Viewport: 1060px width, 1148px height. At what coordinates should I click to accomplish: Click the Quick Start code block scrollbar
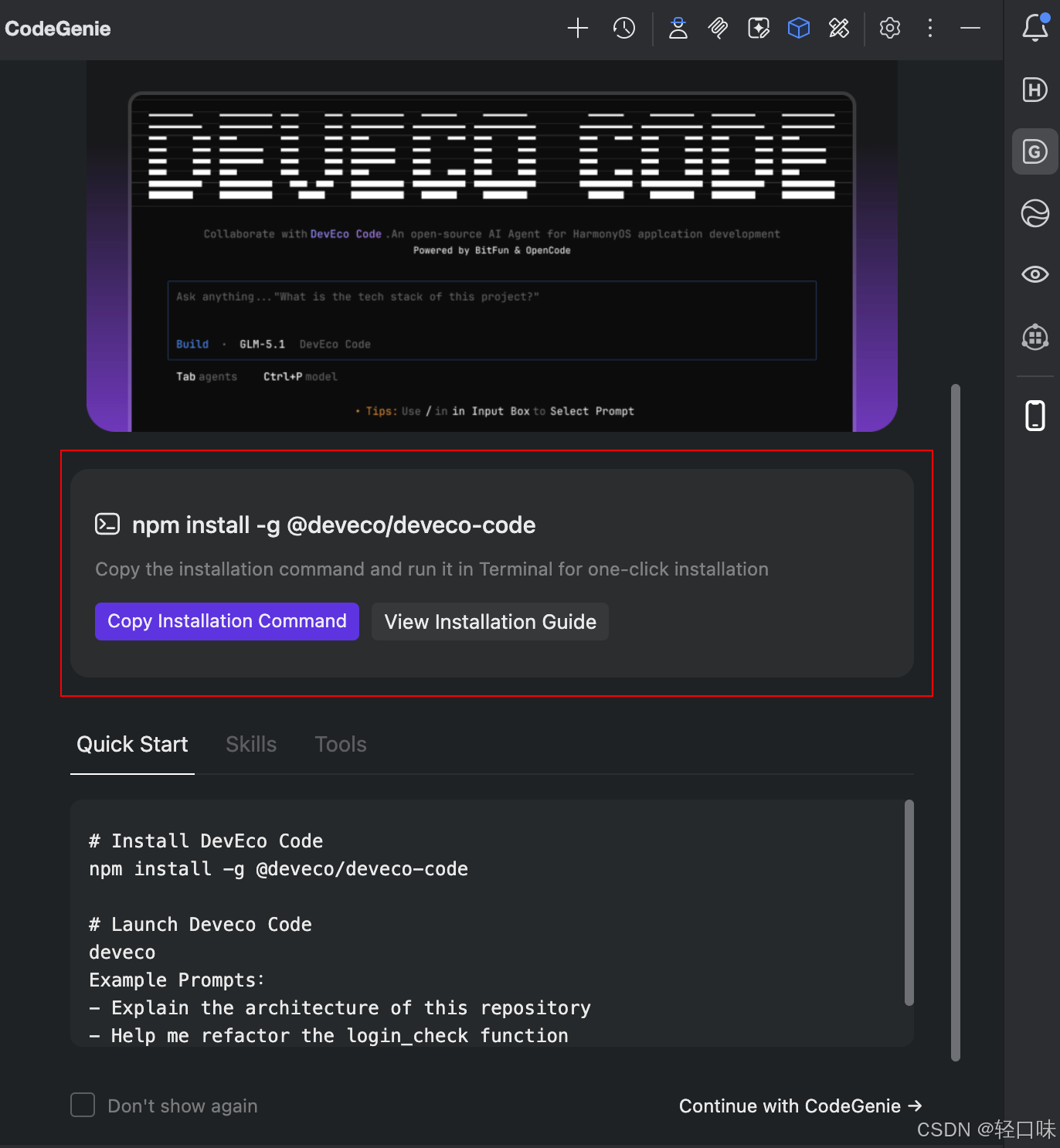pyautogui.click(x=909, y=902)
